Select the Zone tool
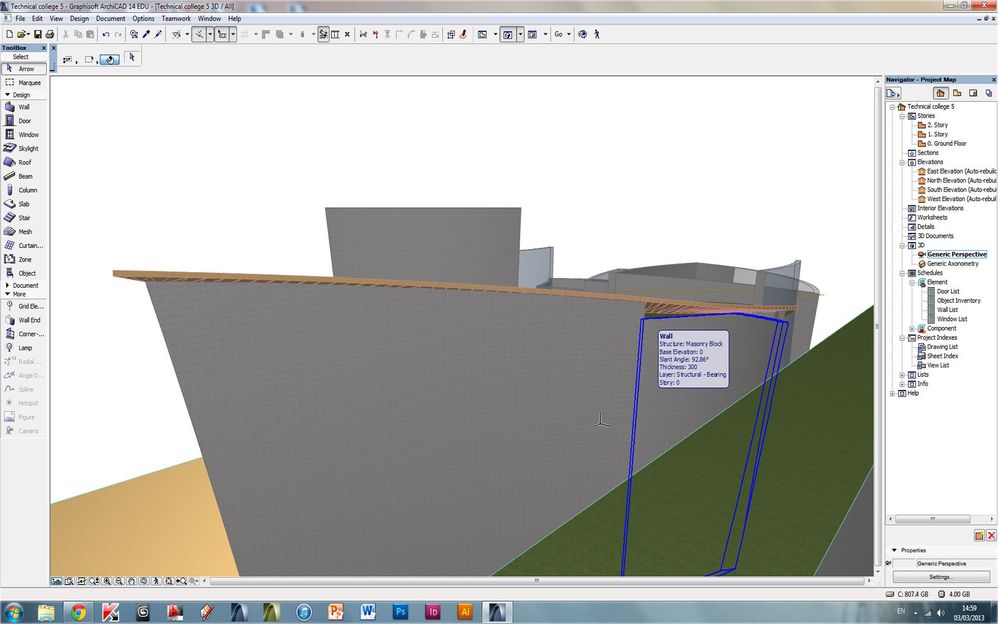 (x=24, y=259)
